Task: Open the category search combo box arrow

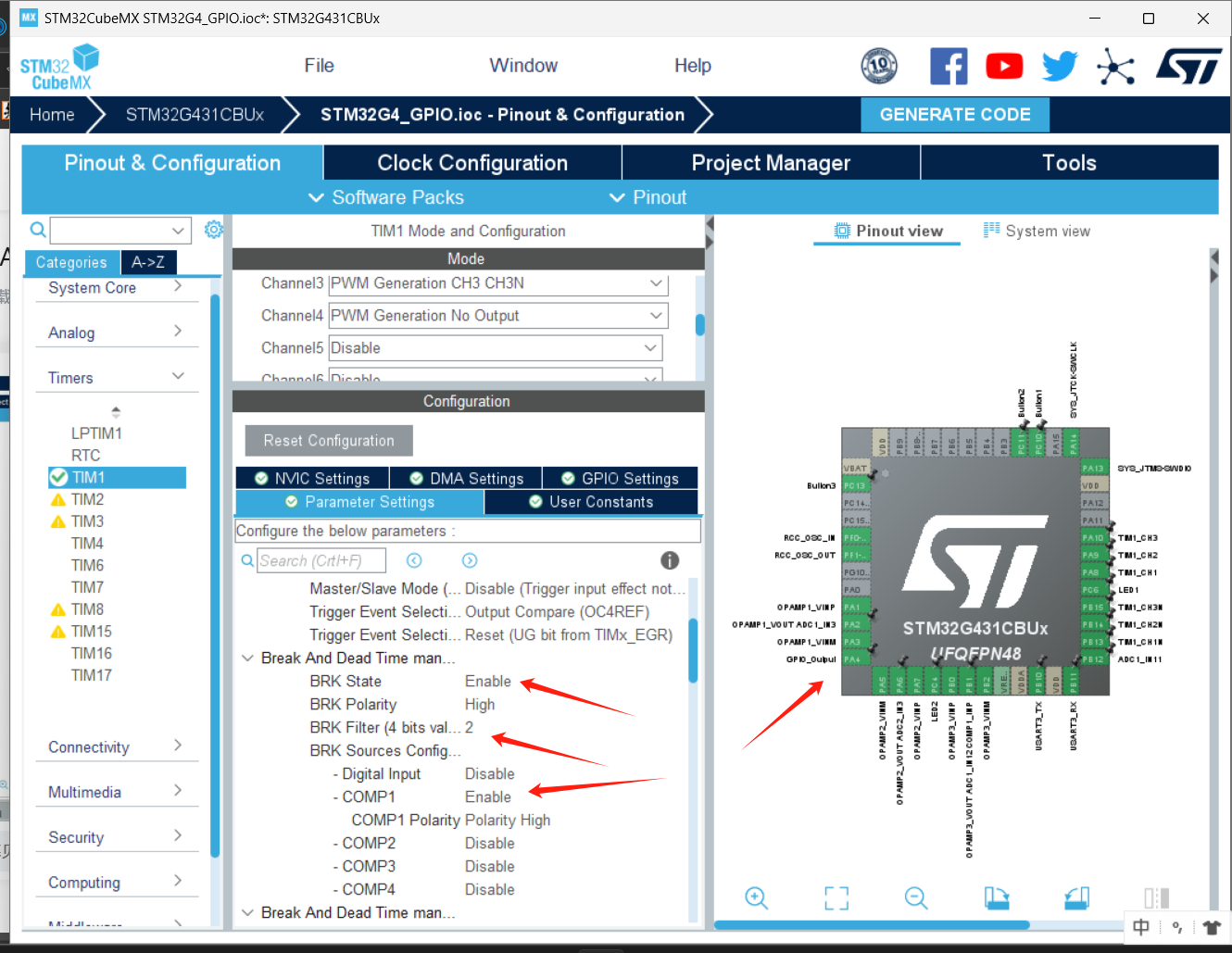Action: tap(178, 230)
